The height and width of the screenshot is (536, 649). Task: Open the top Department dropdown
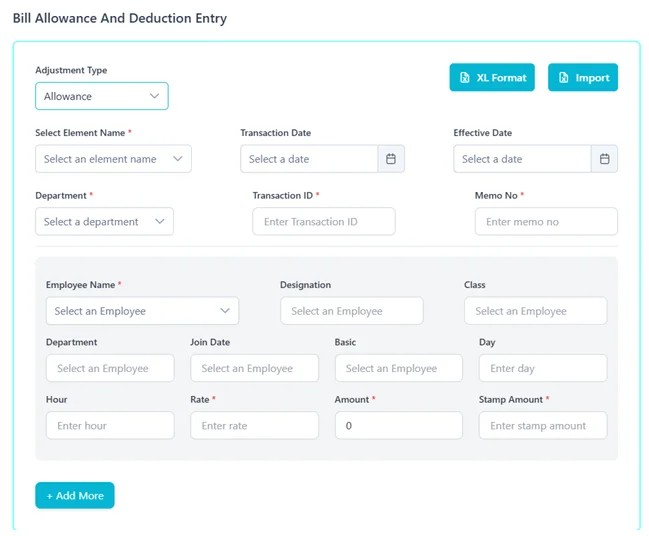click(104, 222)
